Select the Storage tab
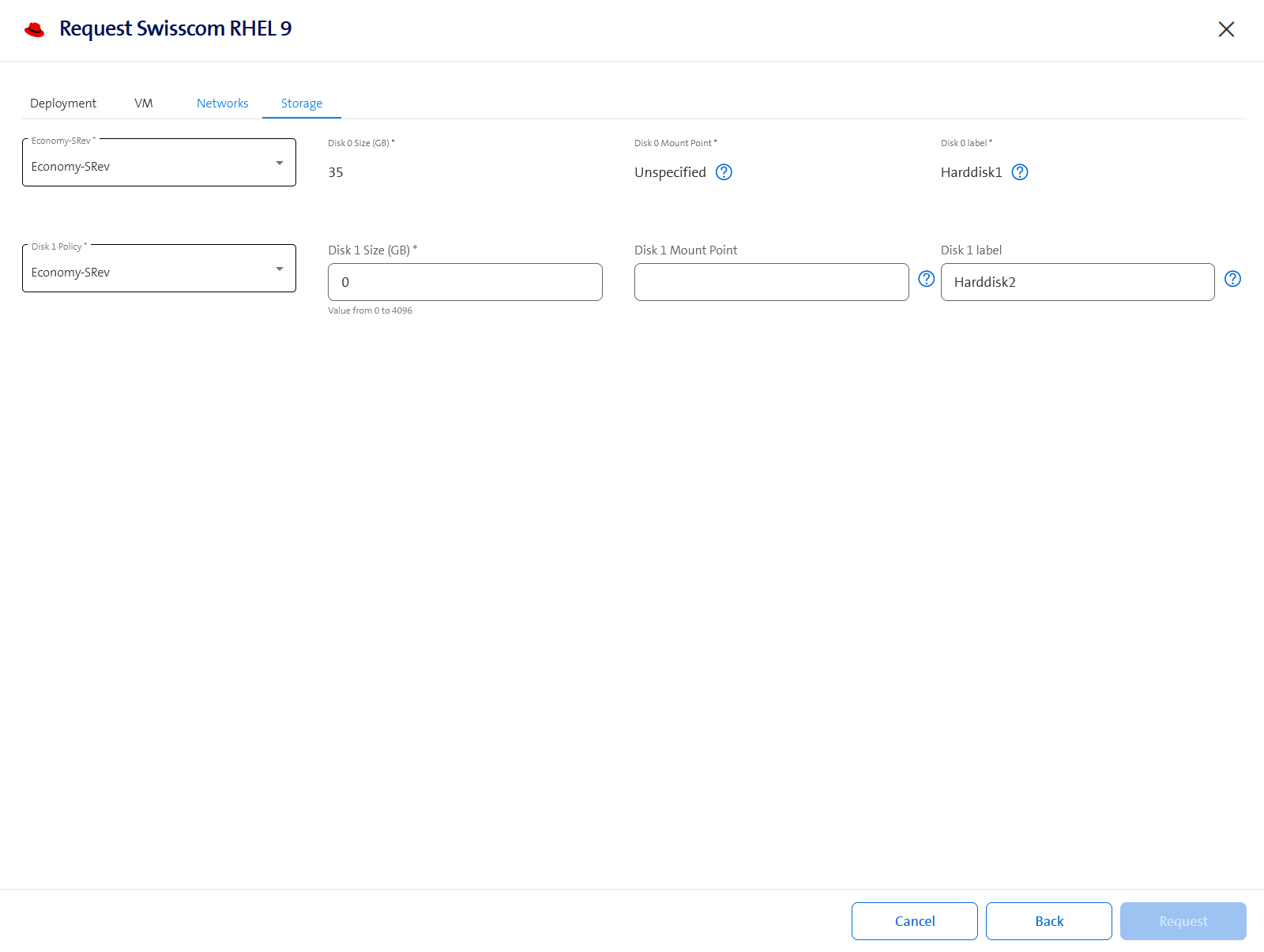The width and height of the screenshot is (1264, 952). click(x=302, y=103)
